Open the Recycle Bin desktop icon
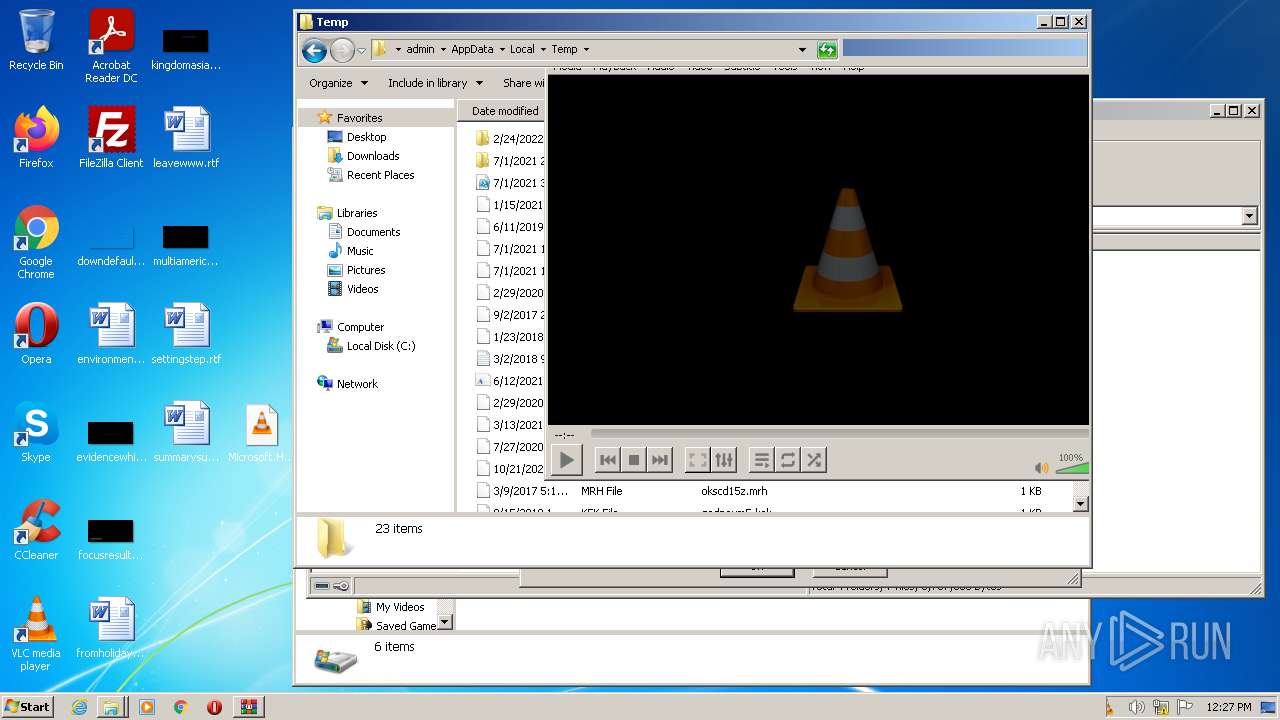This screenshot has height=720, width=1280. pyautogui.click(x=36, y=40)
